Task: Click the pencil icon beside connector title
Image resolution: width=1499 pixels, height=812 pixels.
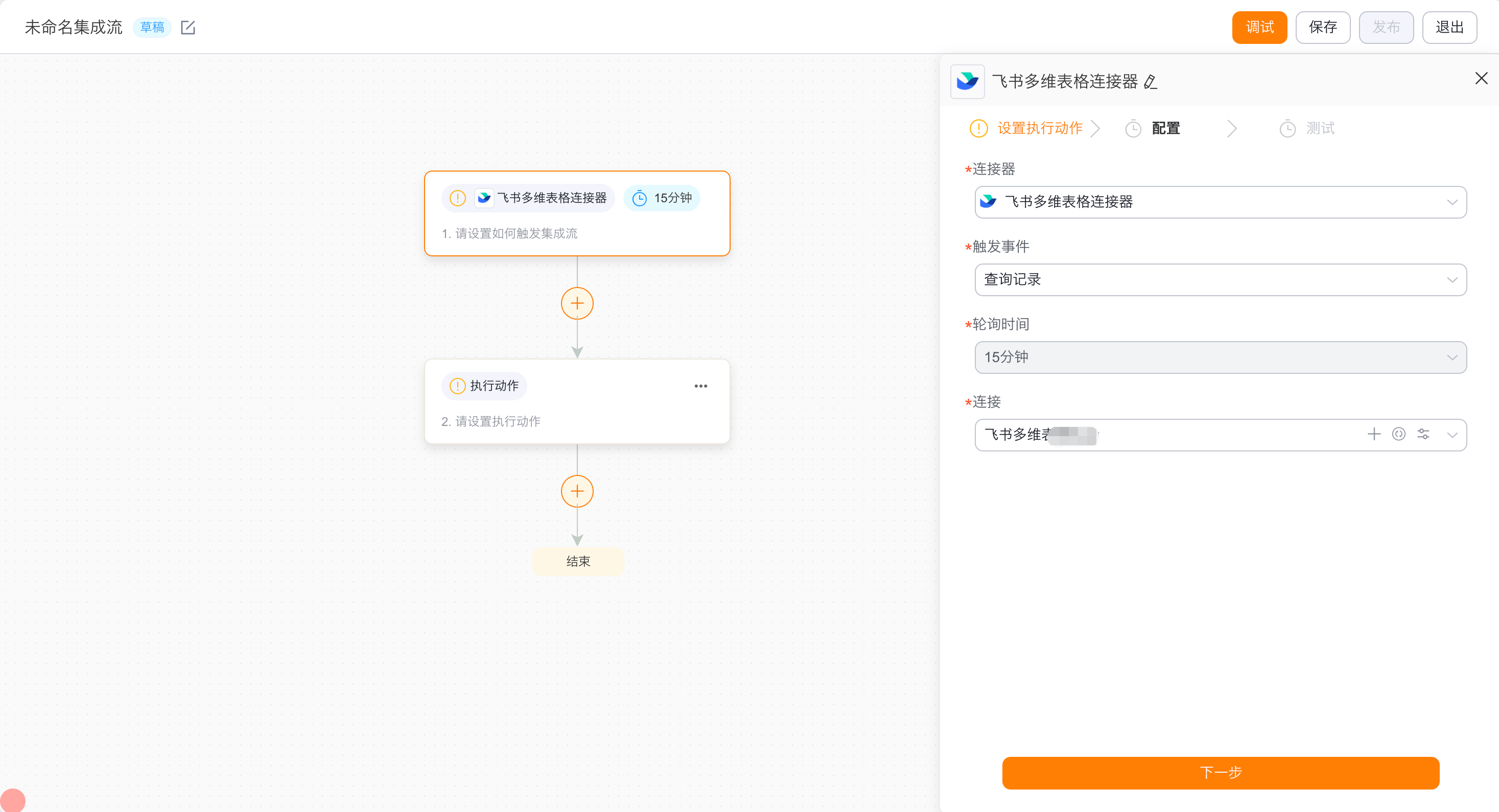Action: pos(1151,82)
